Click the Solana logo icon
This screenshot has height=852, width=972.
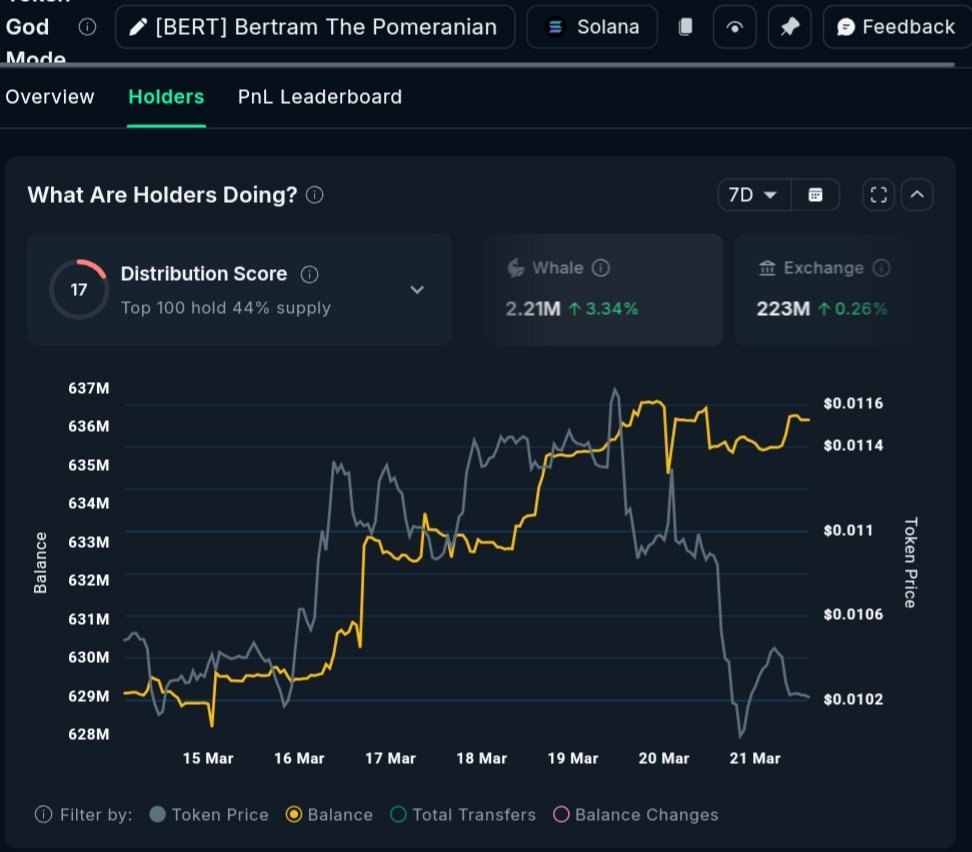[555, 27]
